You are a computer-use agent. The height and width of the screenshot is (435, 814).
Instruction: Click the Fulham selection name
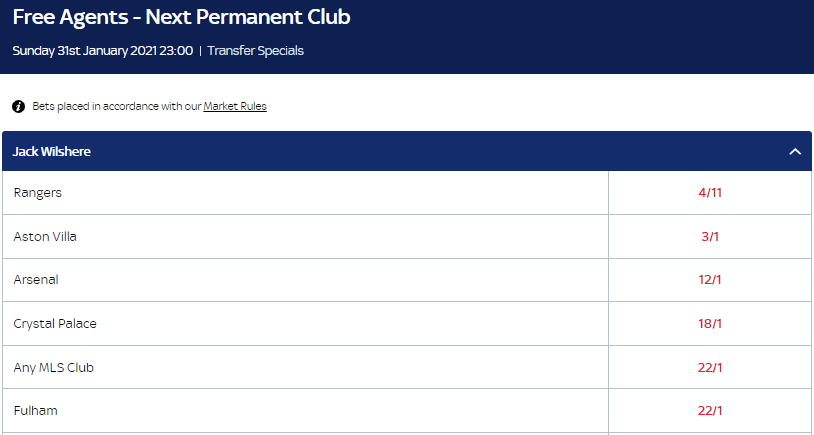34,411
